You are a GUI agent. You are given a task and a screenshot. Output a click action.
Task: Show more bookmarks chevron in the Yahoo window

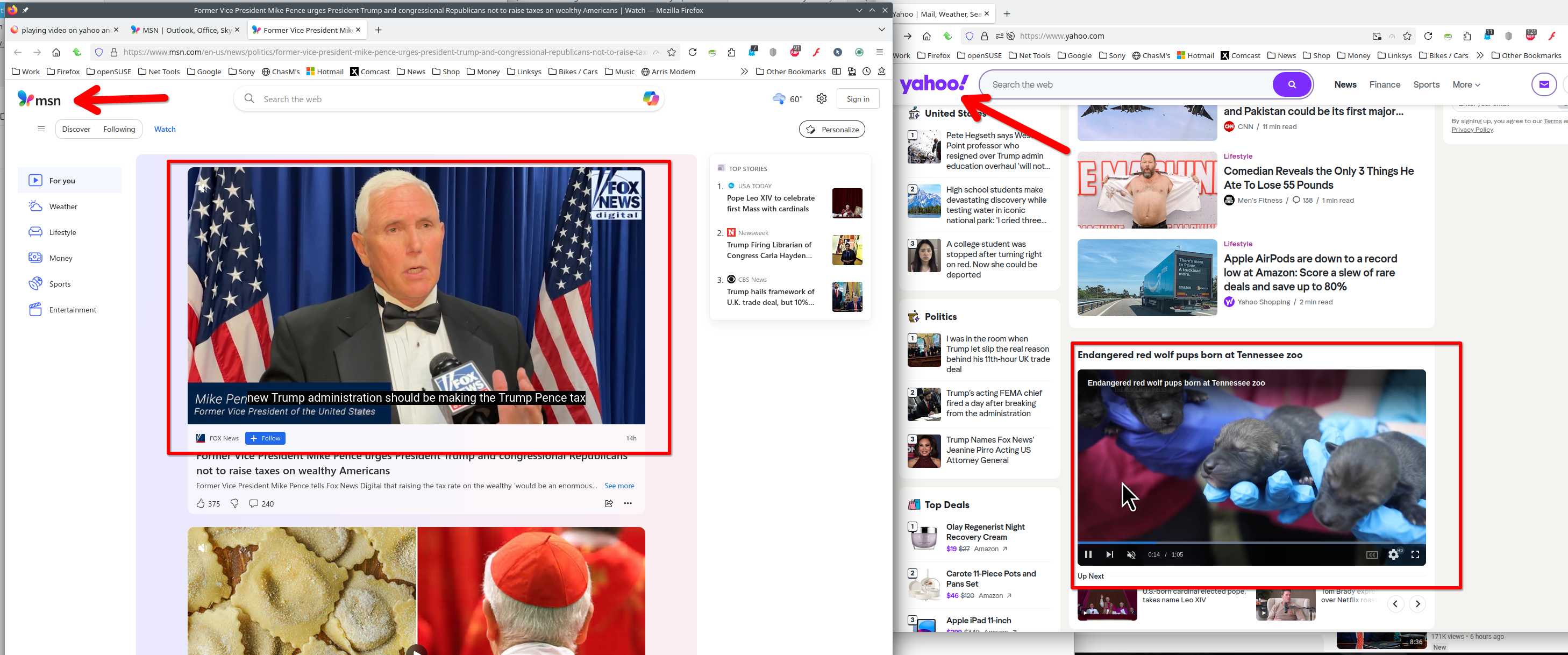coord(1480,55)
